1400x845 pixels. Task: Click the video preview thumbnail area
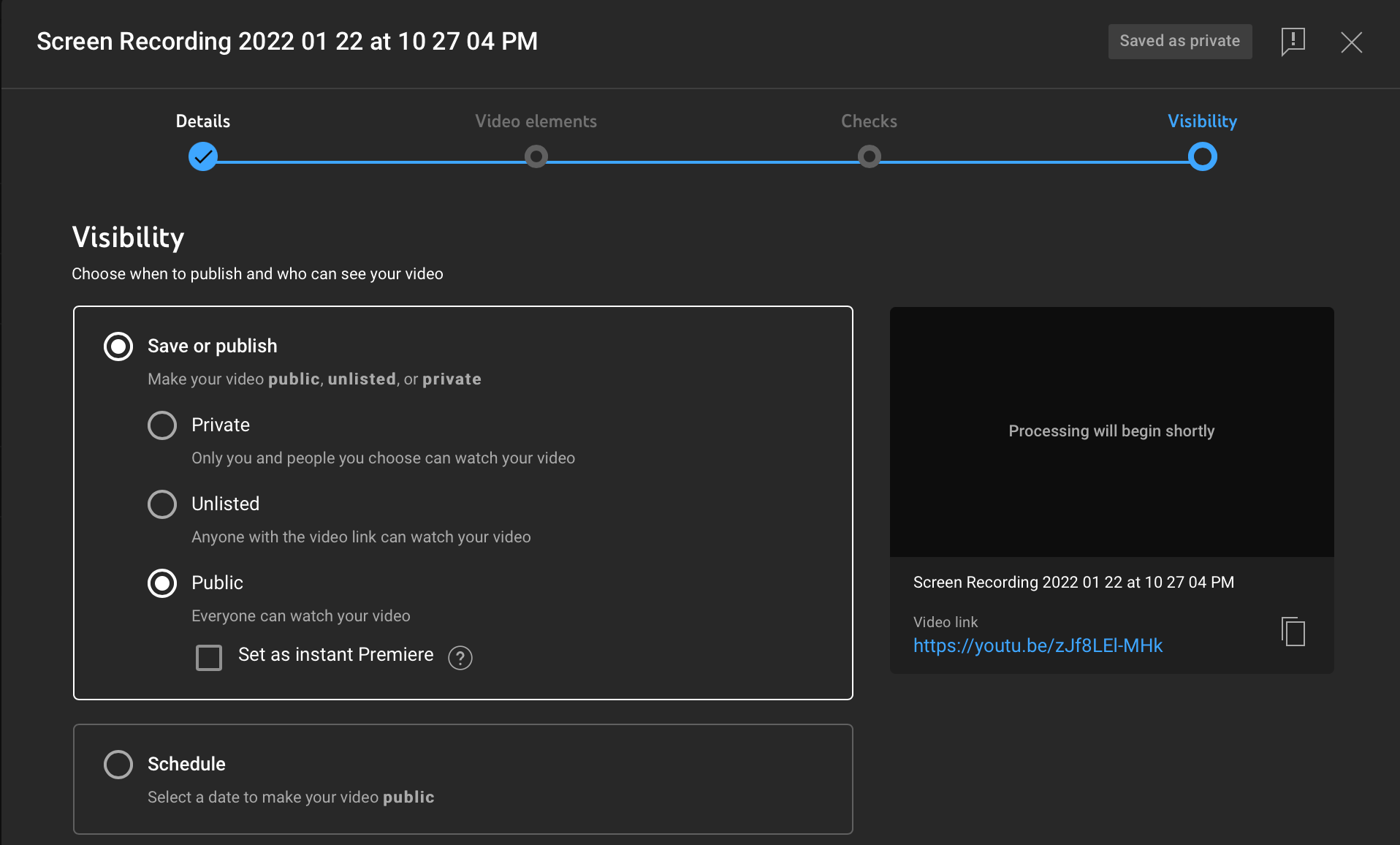(1111, 431)
